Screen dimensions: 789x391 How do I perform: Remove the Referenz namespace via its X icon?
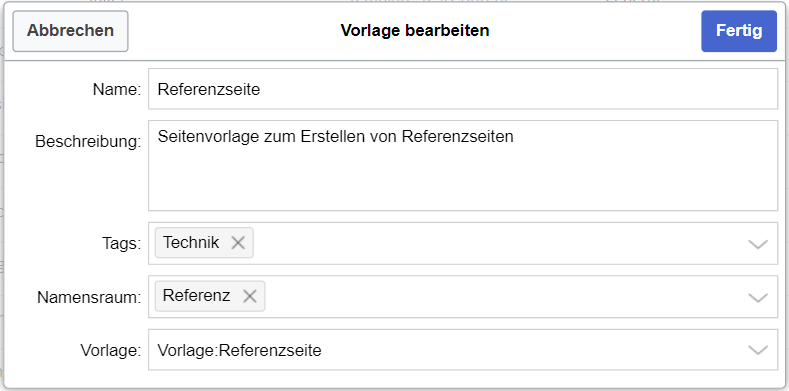pyautogui.click(x=250, y=296)
